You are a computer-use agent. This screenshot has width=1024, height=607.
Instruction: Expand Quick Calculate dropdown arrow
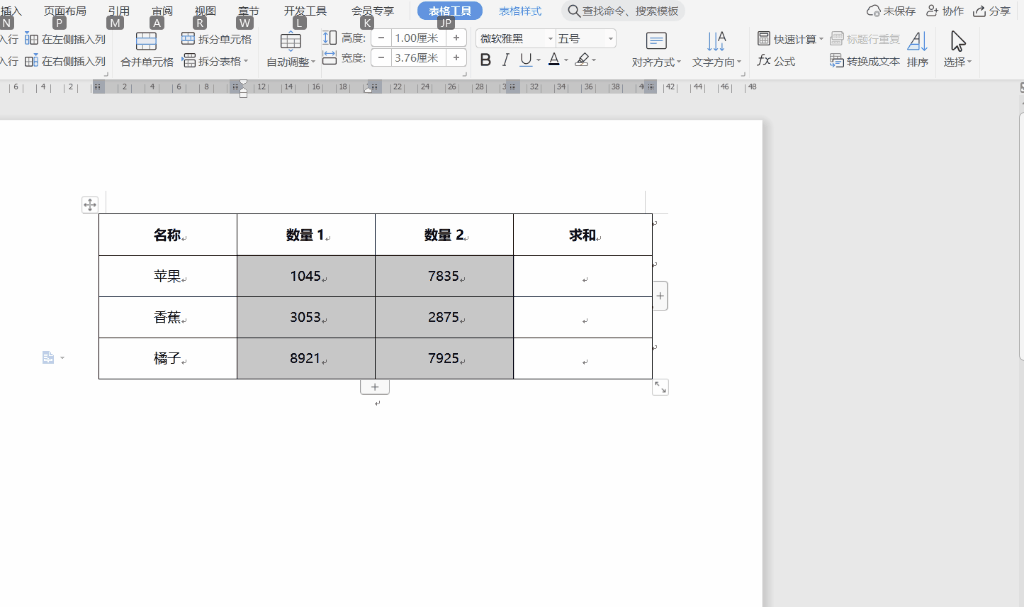(821, 40)
